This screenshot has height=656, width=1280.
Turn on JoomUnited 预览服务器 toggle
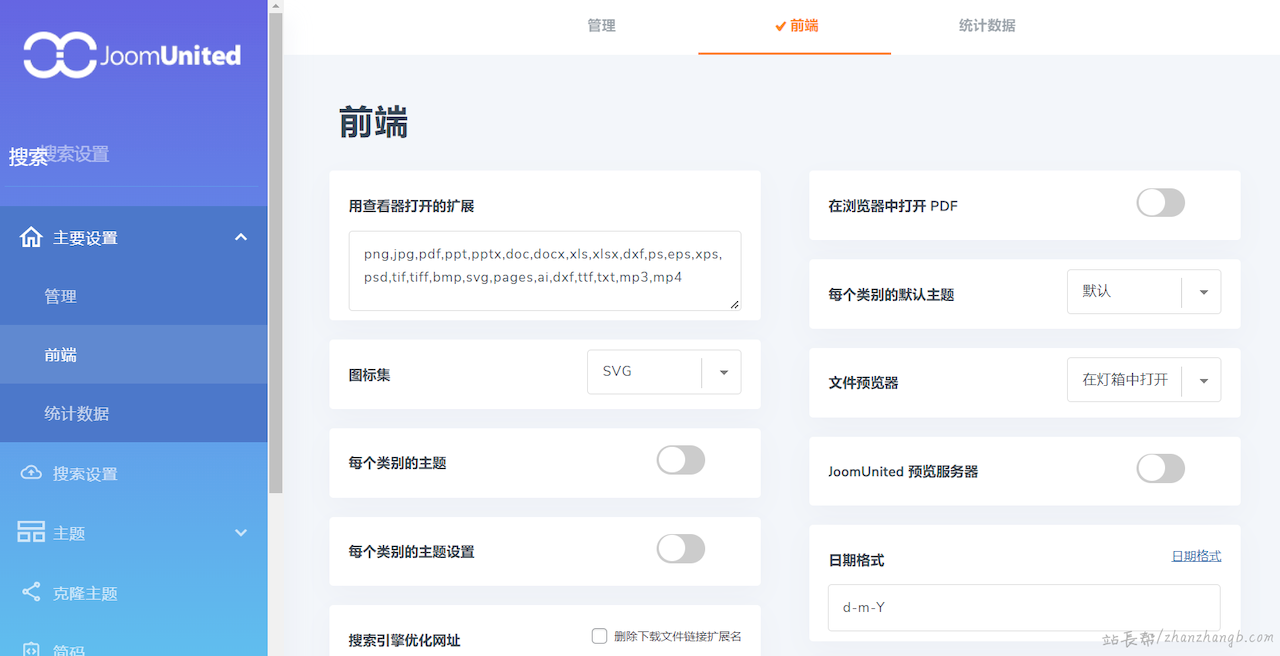coord(1160,469)
